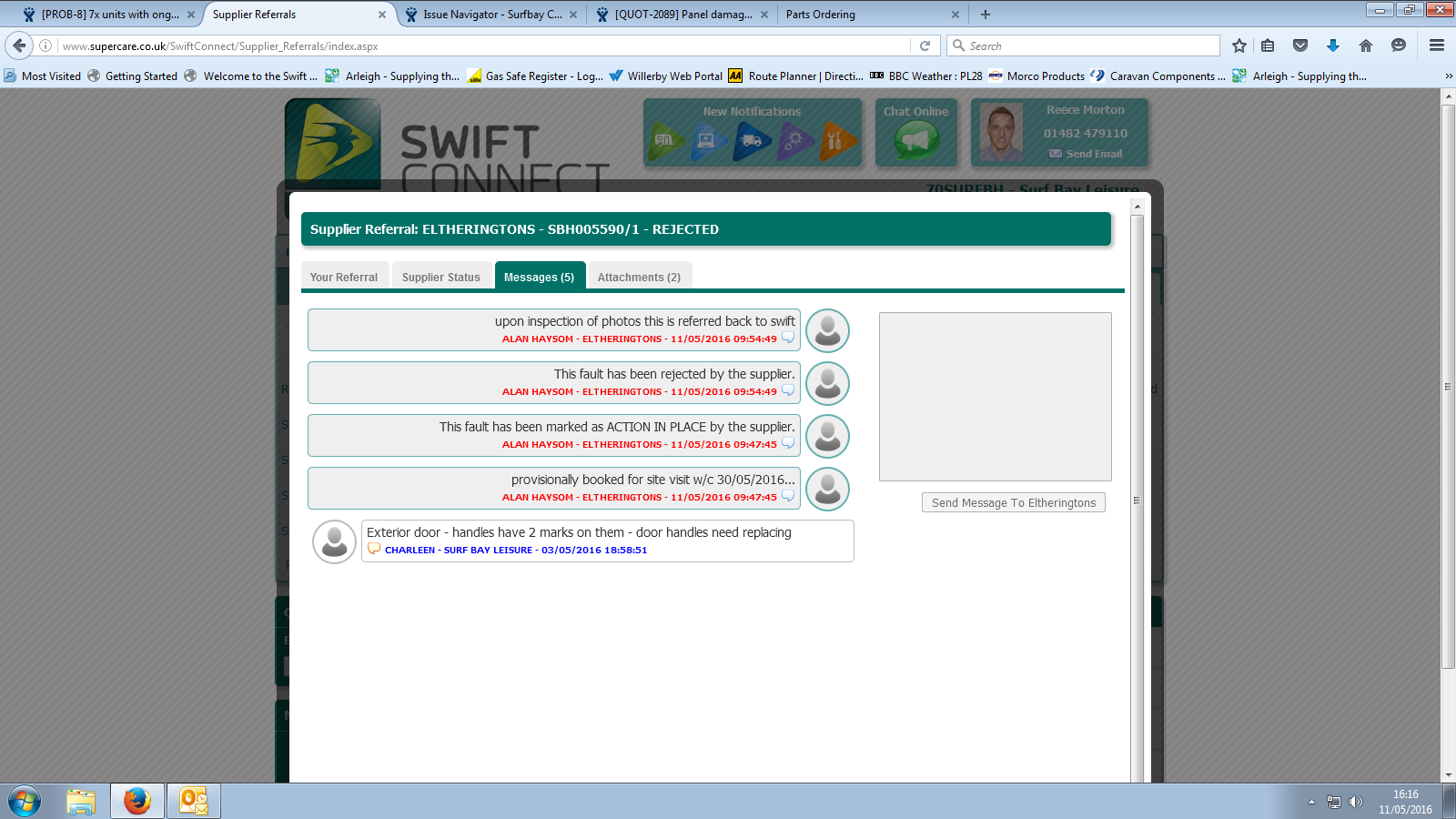Open the Supplier Status tab
The width and height of the screenshot is (1456, 819).
coord(441,277)
